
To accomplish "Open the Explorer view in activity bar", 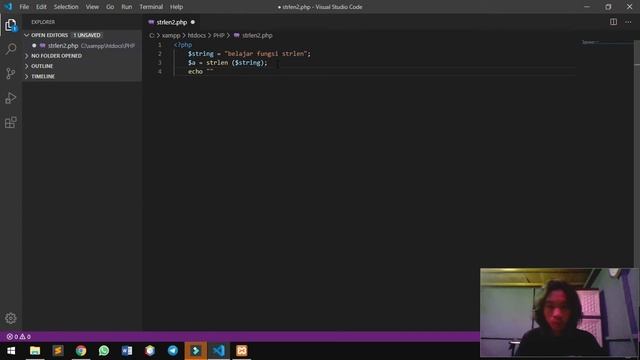I will coord(11,25).
